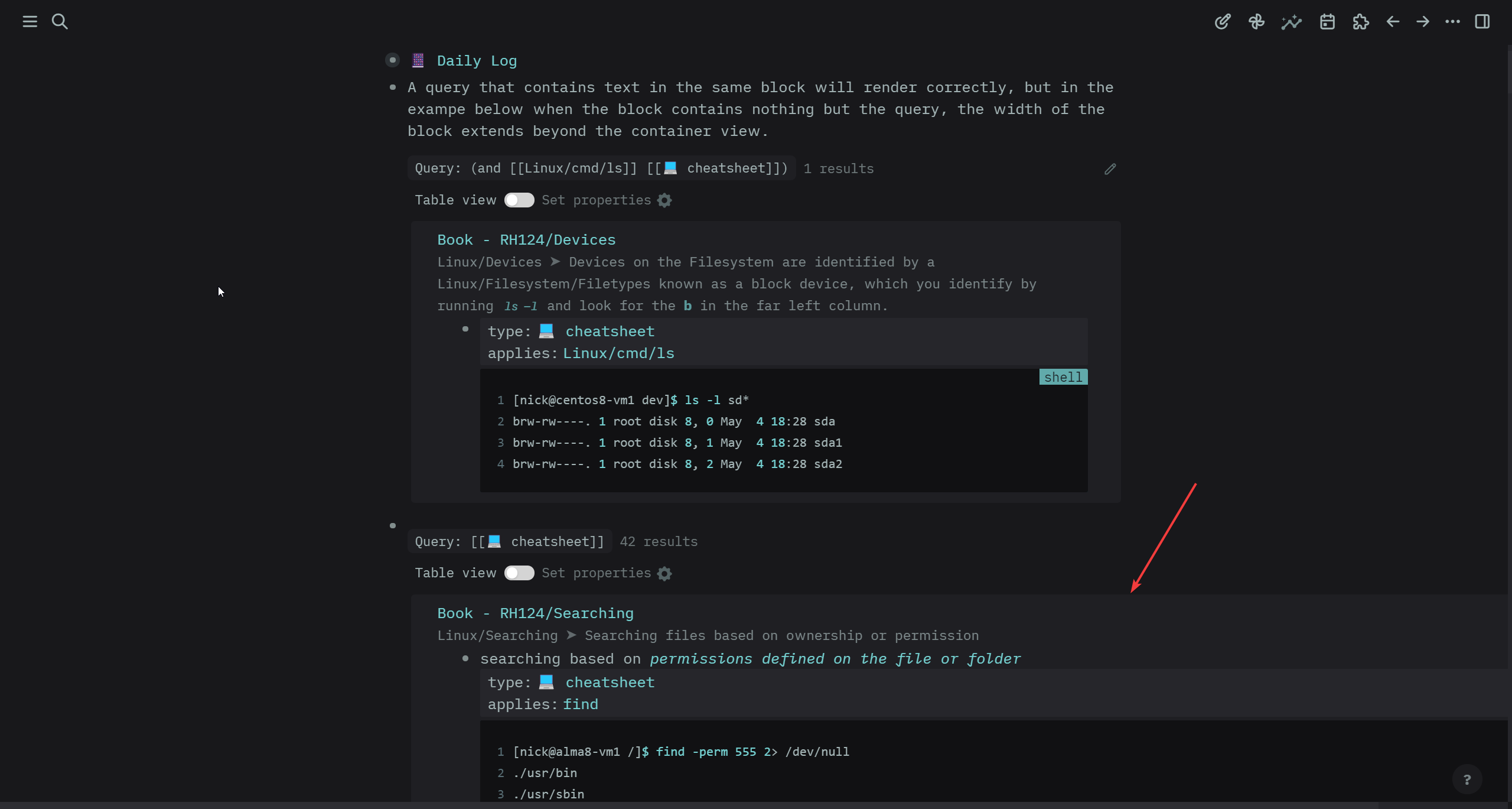Edit the first query using its pencil icon

1109,169
